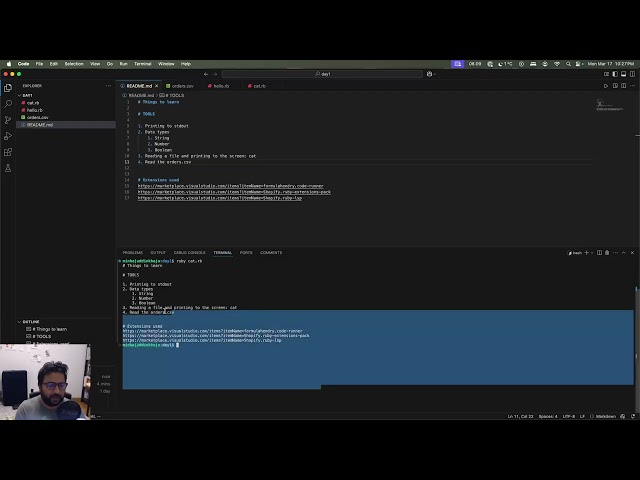The height and width of the screenshot is (480, 640).
Task: Click the Shopify.ruby-lsp marketplace link
Action: 220,198
